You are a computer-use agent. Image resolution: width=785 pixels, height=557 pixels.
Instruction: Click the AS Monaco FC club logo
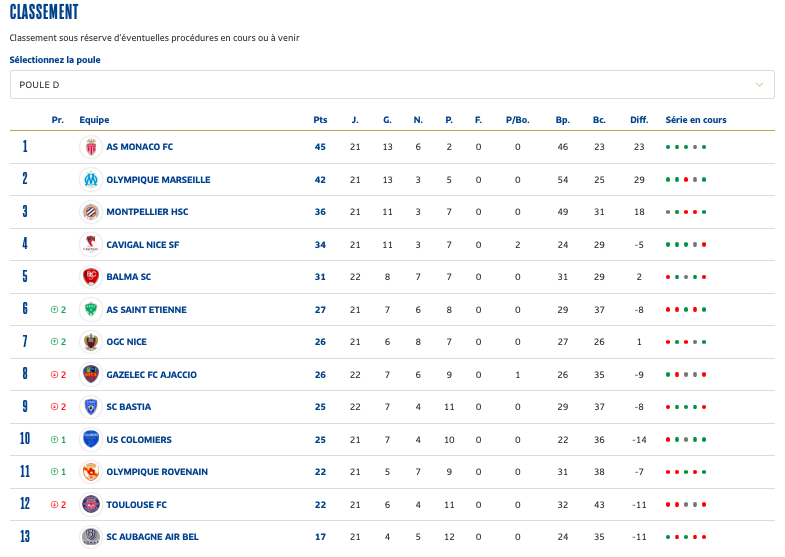(91, 147)
